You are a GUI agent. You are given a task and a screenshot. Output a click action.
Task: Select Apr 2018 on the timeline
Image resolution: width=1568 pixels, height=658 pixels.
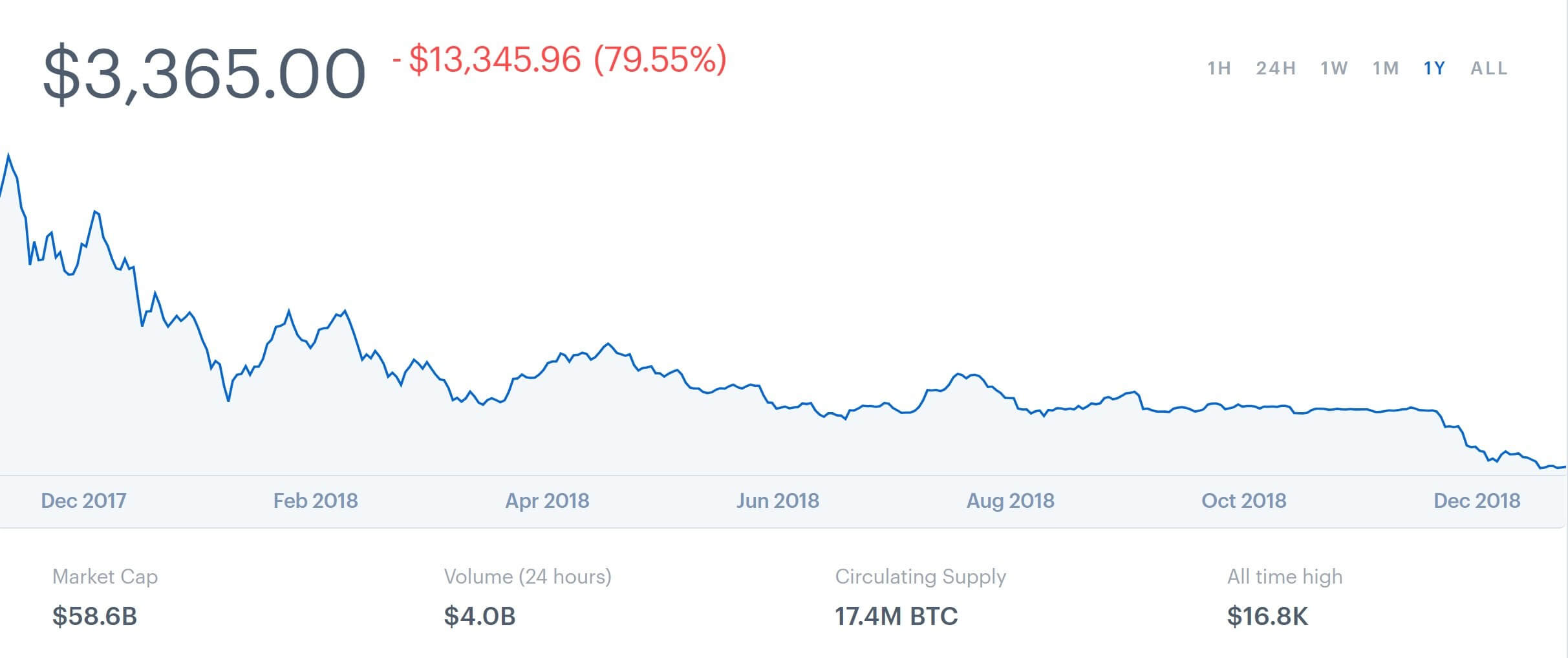[x=547, y=501]
